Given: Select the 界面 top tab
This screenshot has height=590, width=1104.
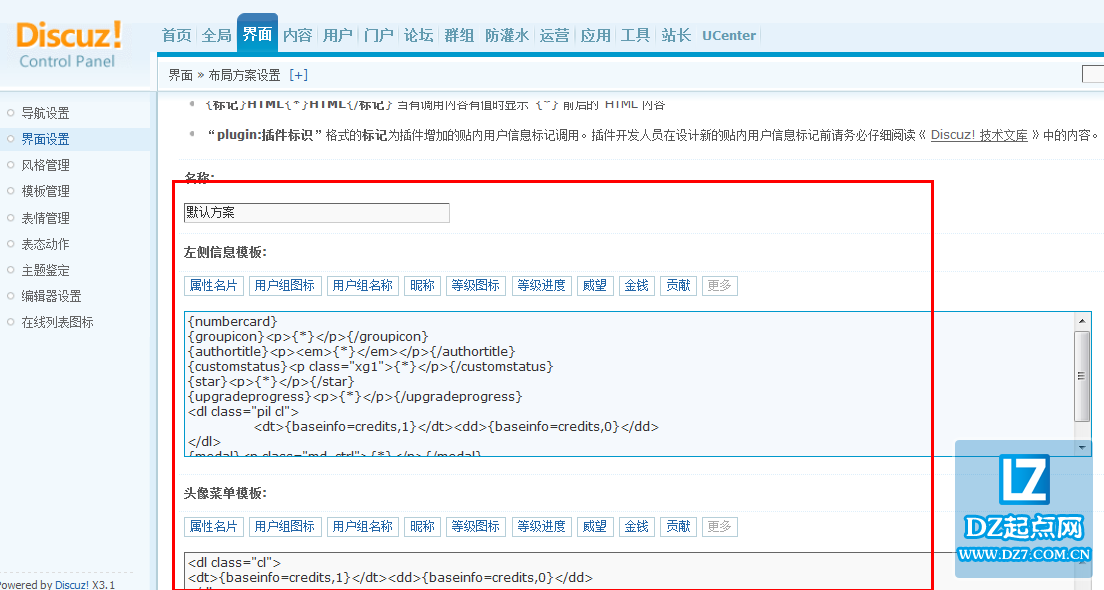Looking at the screenshot, I should pyautogui.click(x=257, y=34).
